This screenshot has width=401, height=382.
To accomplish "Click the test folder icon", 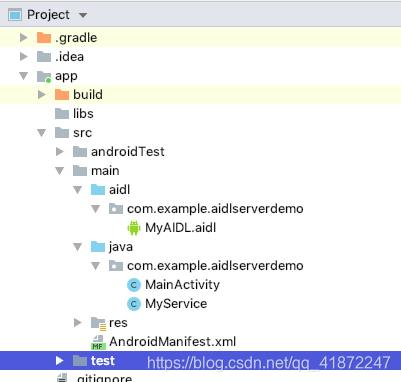I will click(x=80, y=361).
